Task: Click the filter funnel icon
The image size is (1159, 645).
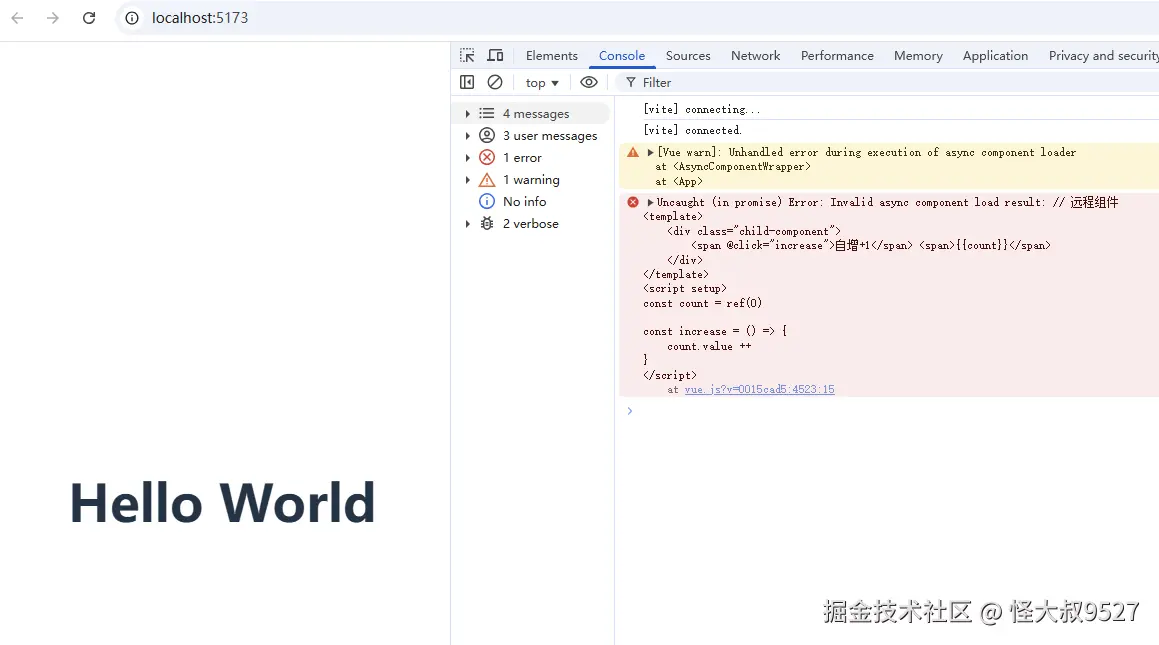Action: [x=631, y=83]
